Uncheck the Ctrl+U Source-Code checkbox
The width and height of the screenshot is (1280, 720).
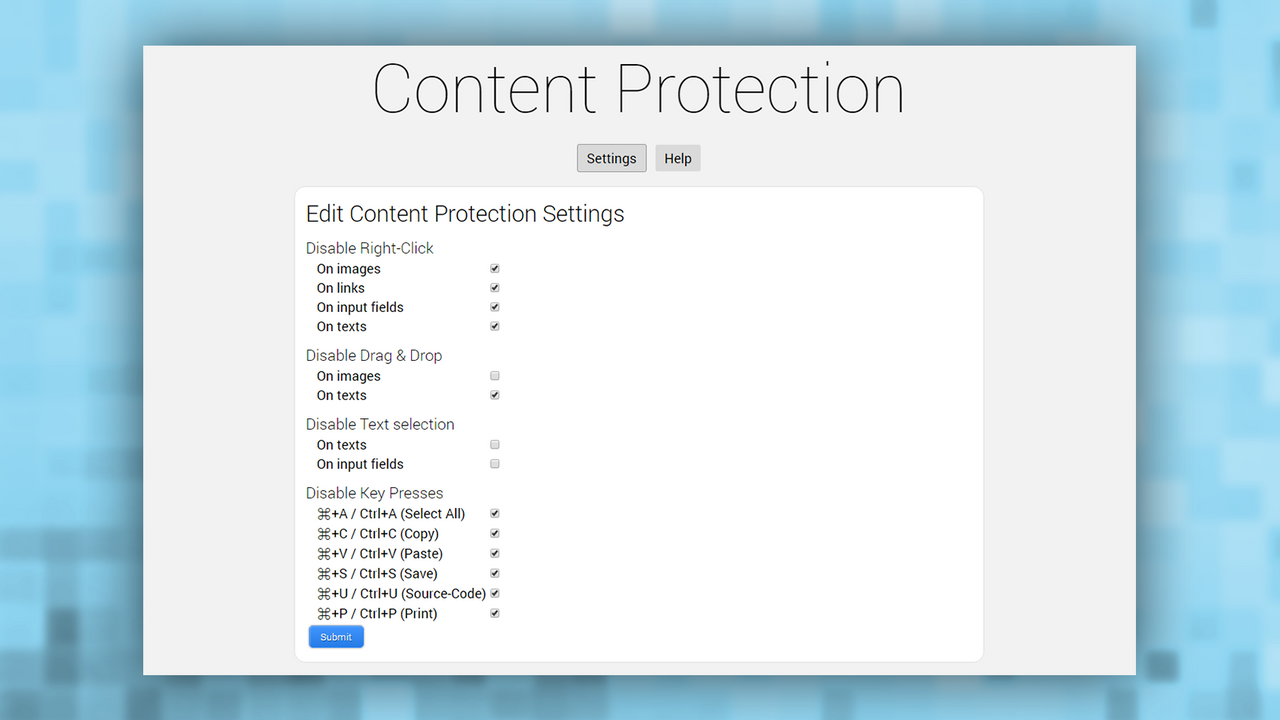pos(494,593)
